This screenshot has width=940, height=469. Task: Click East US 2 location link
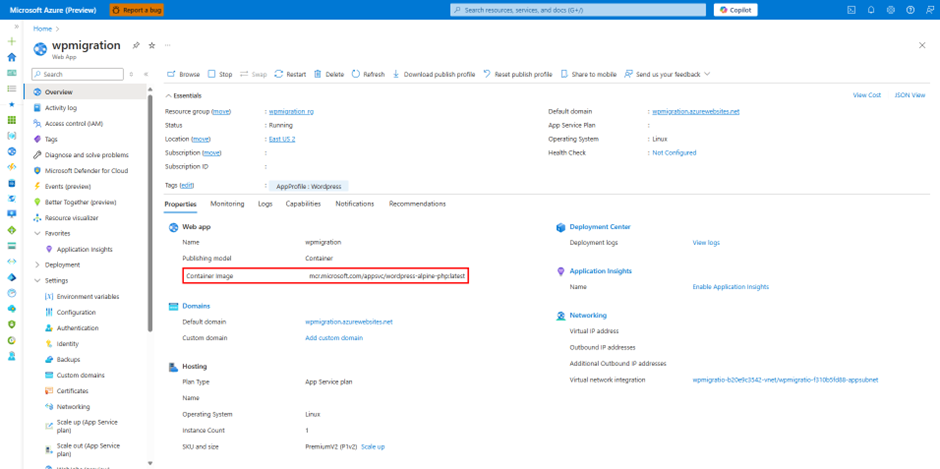tap(282, 139)
